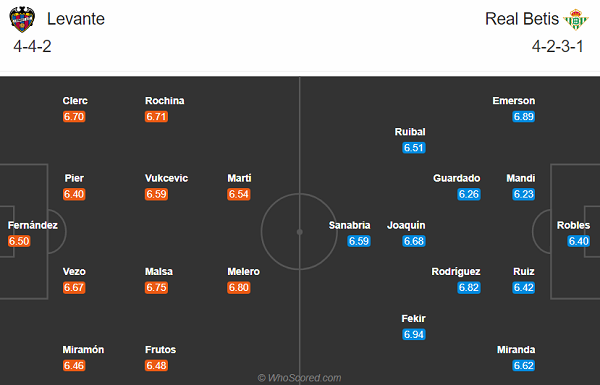Click goalkeeper Fernández's name
The width and height of the screenshot is (600, 385).
tap(33, 225)
